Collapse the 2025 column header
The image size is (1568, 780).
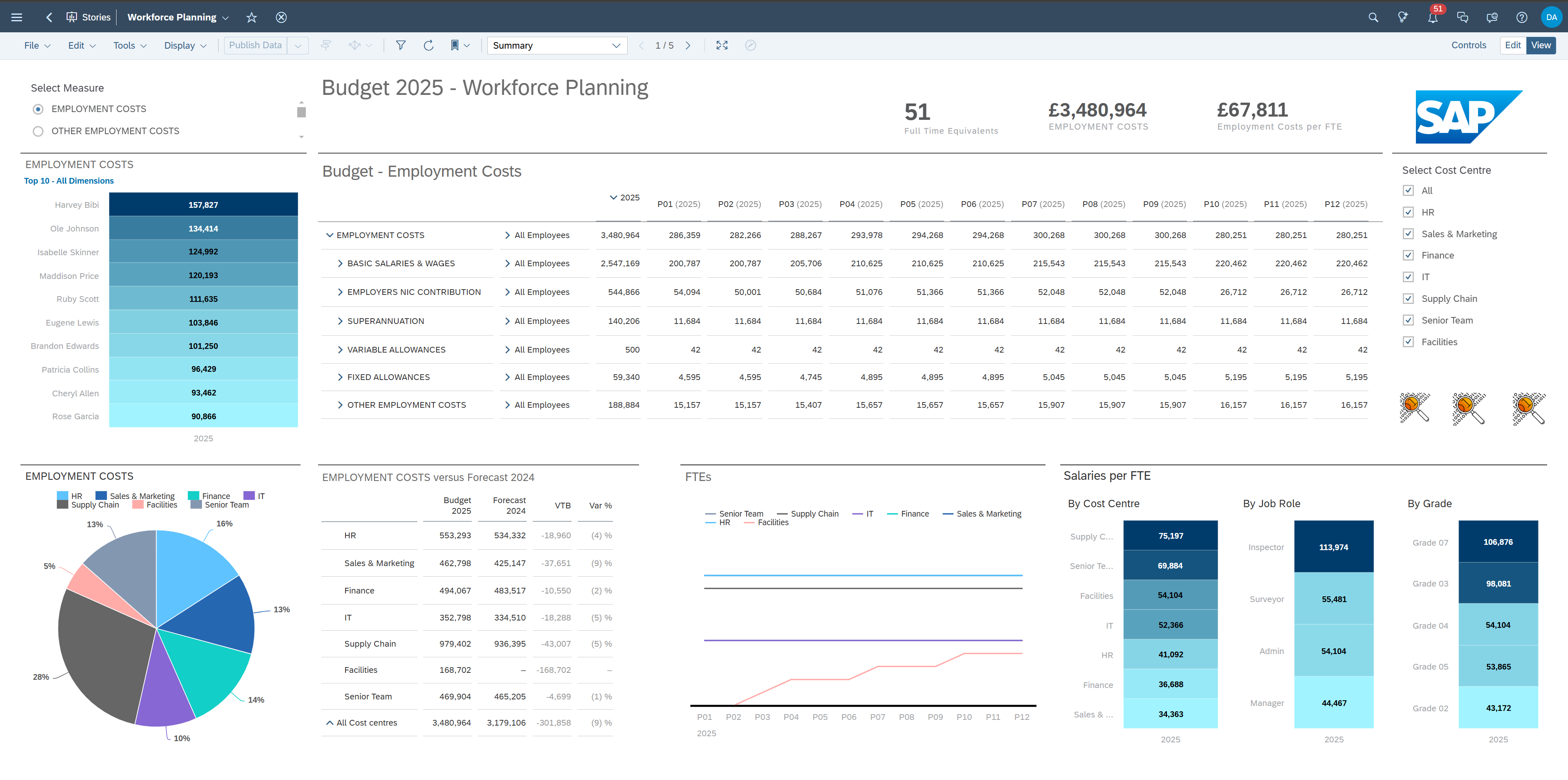tap(613, 197)
